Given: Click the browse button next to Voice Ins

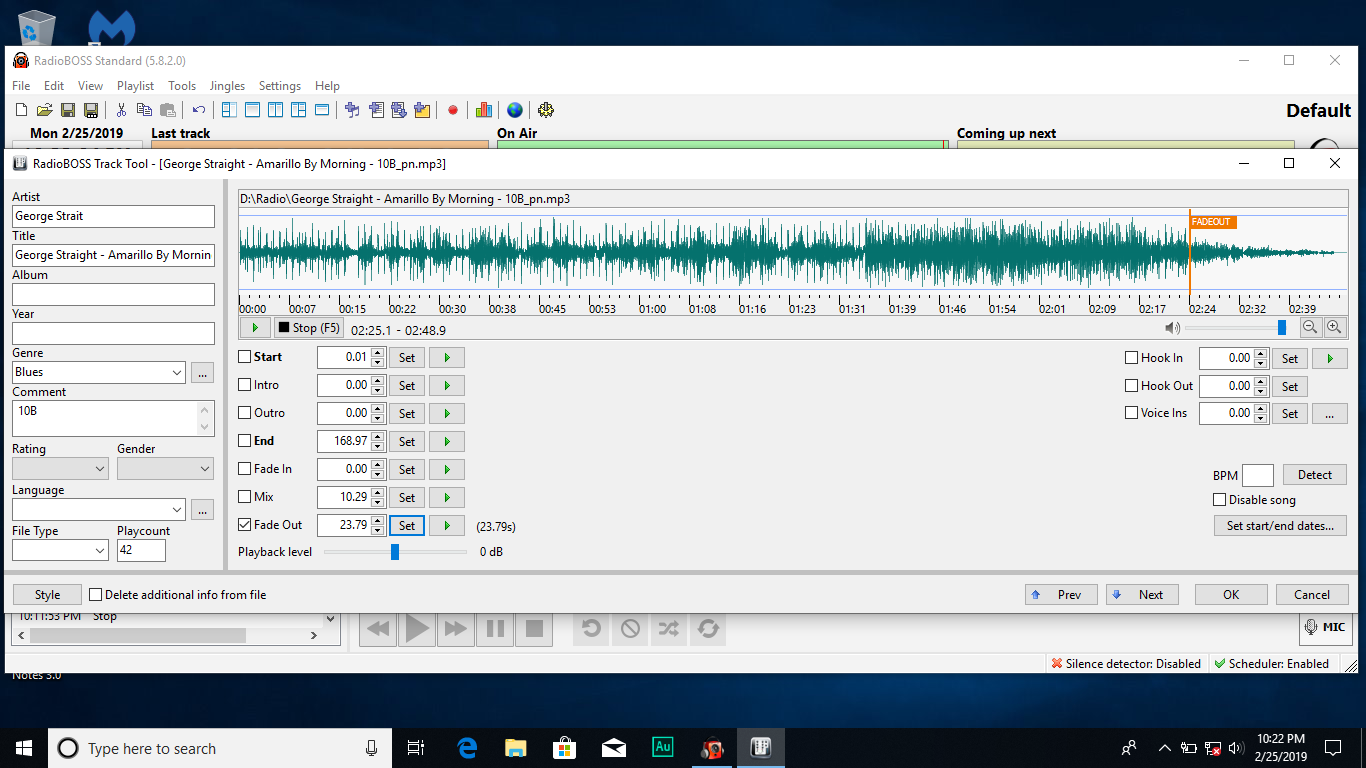Looking at the screenshot, I should [1329, 413].
